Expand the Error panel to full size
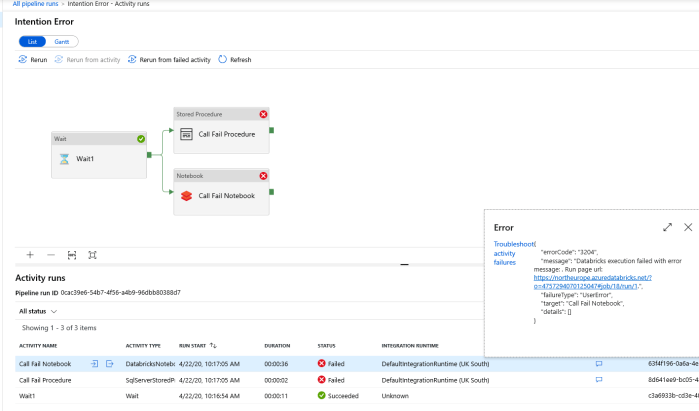 667,227
